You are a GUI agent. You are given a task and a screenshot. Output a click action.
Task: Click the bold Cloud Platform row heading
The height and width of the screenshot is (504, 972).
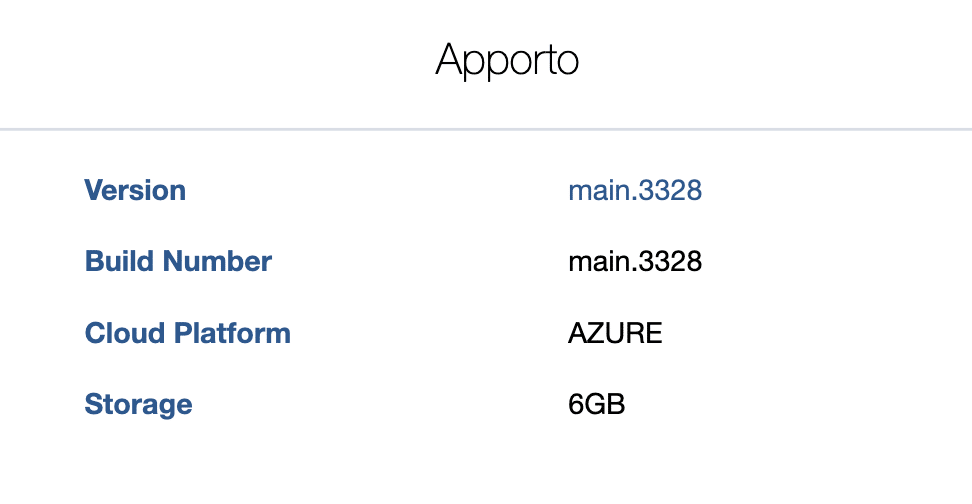point(187,333)
